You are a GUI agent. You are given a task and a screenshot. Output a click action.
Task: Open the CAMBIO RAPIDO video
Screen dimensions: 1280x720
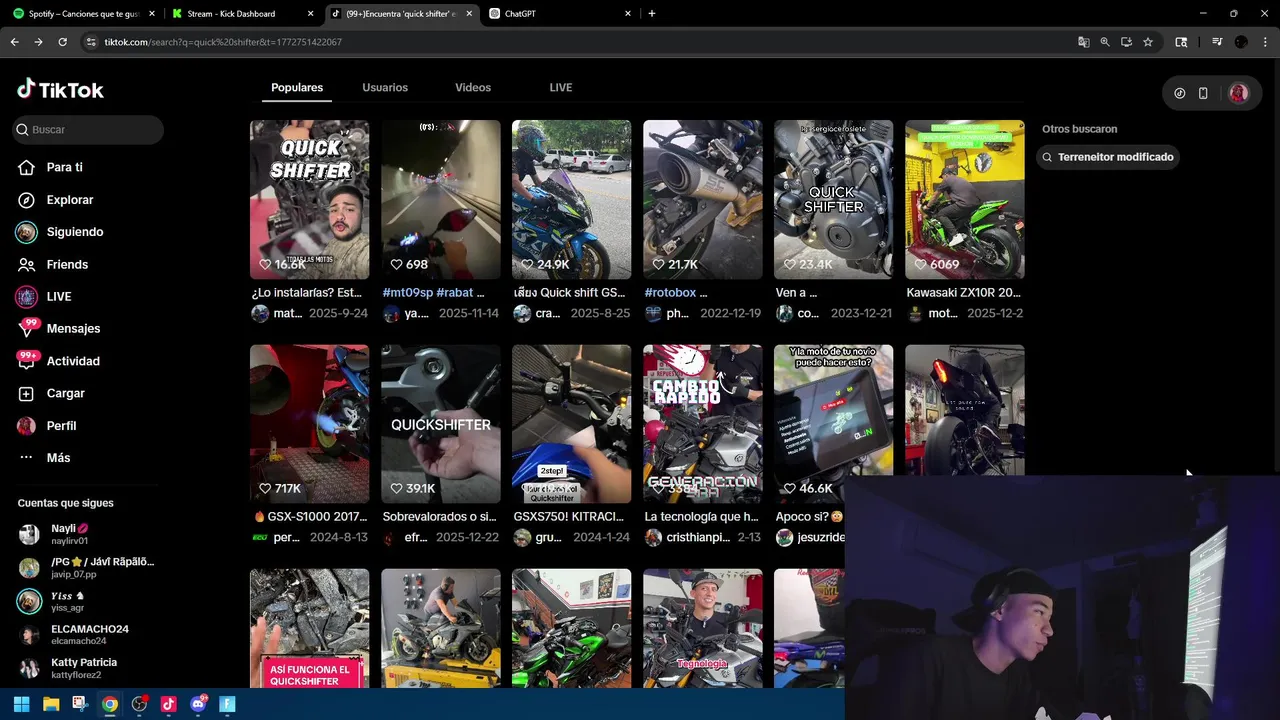pos(702,424)
